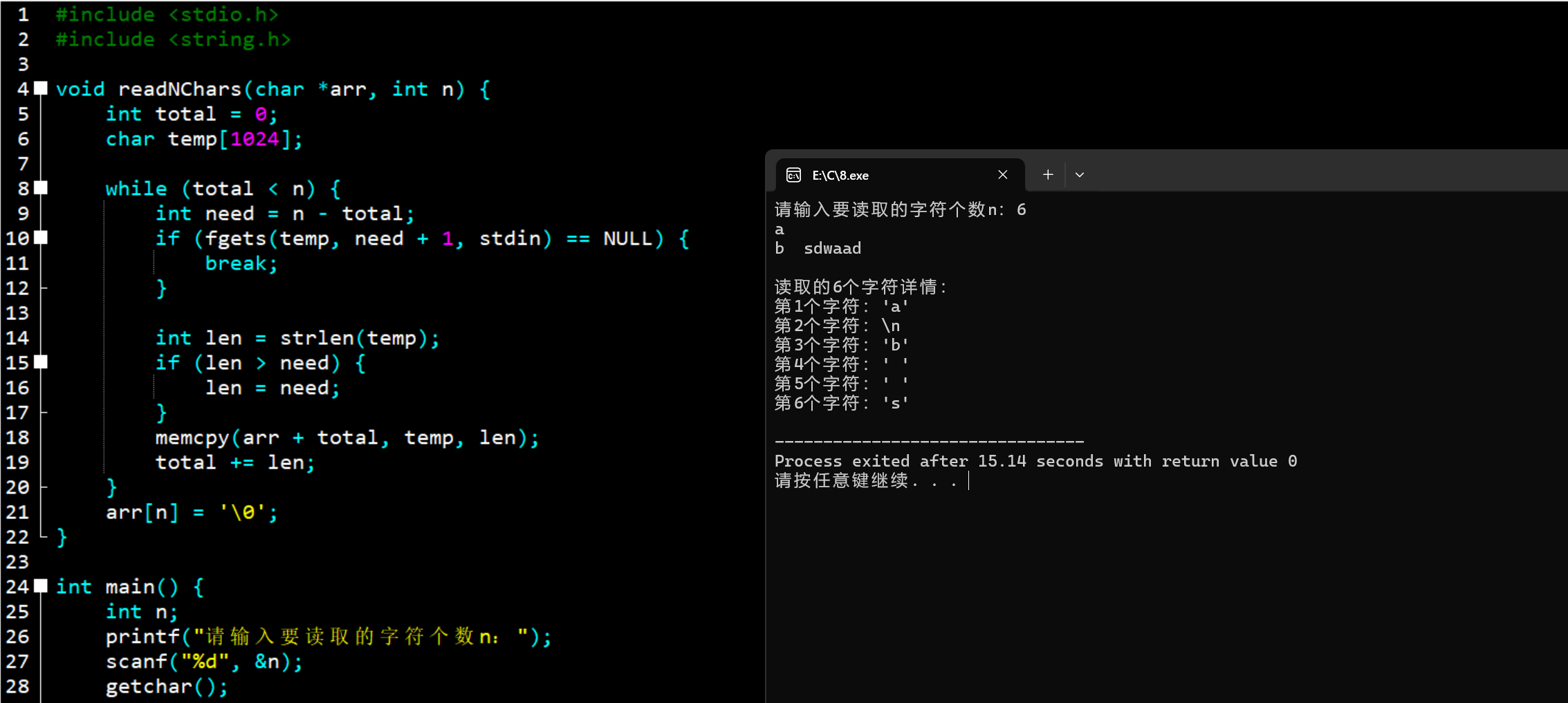This screenshot has height=703, width=1568.
Task: Open the terminal new-tab dropdown chevron
Action: click(x=1080, y=175)
